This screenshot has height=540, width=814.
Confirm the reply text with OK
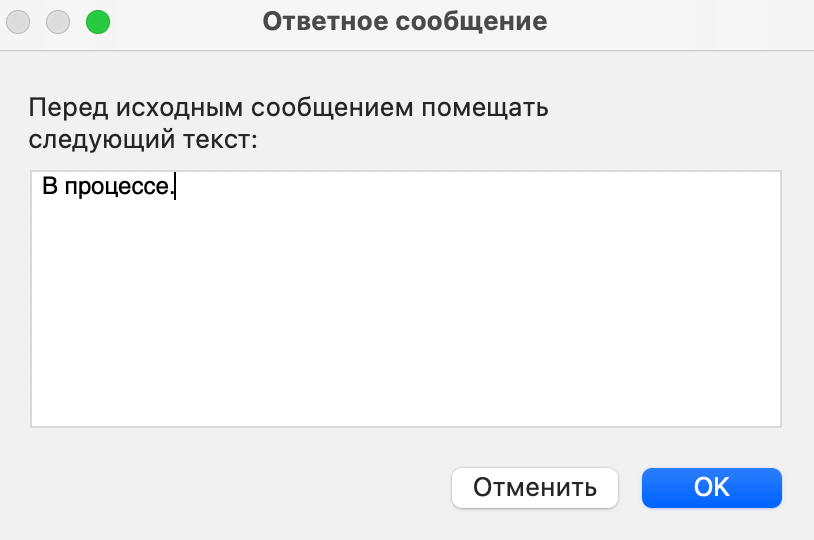(712, 488)
